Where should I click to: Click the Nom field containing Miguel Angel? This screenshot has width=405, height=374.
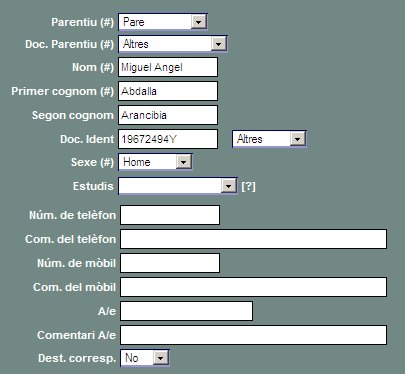pyautogui.click(x=168, y=67)
